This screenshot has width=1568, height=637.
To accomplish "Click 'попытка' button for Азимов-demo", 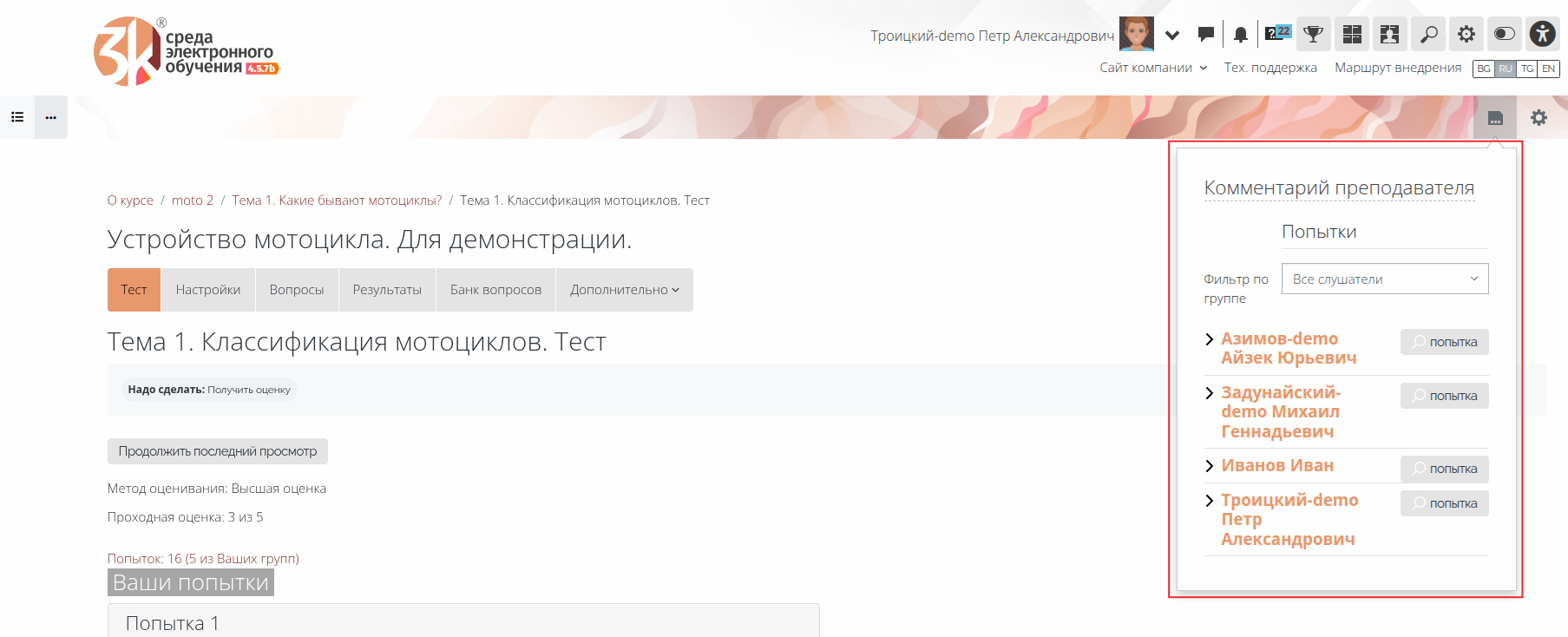I will tap(1444, 342).
